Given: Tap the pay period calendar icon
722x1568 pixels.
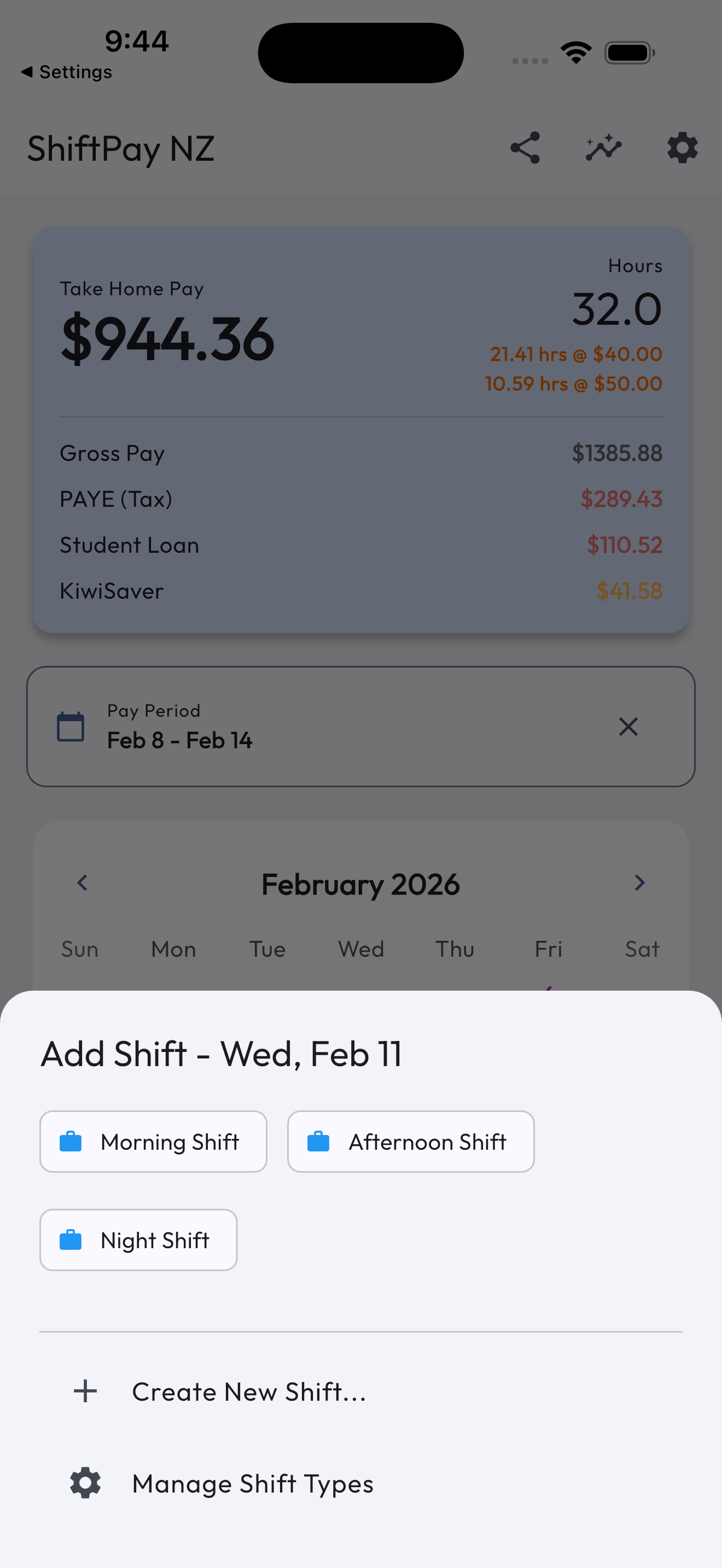Looking at the screenshot, I should 71,726.
